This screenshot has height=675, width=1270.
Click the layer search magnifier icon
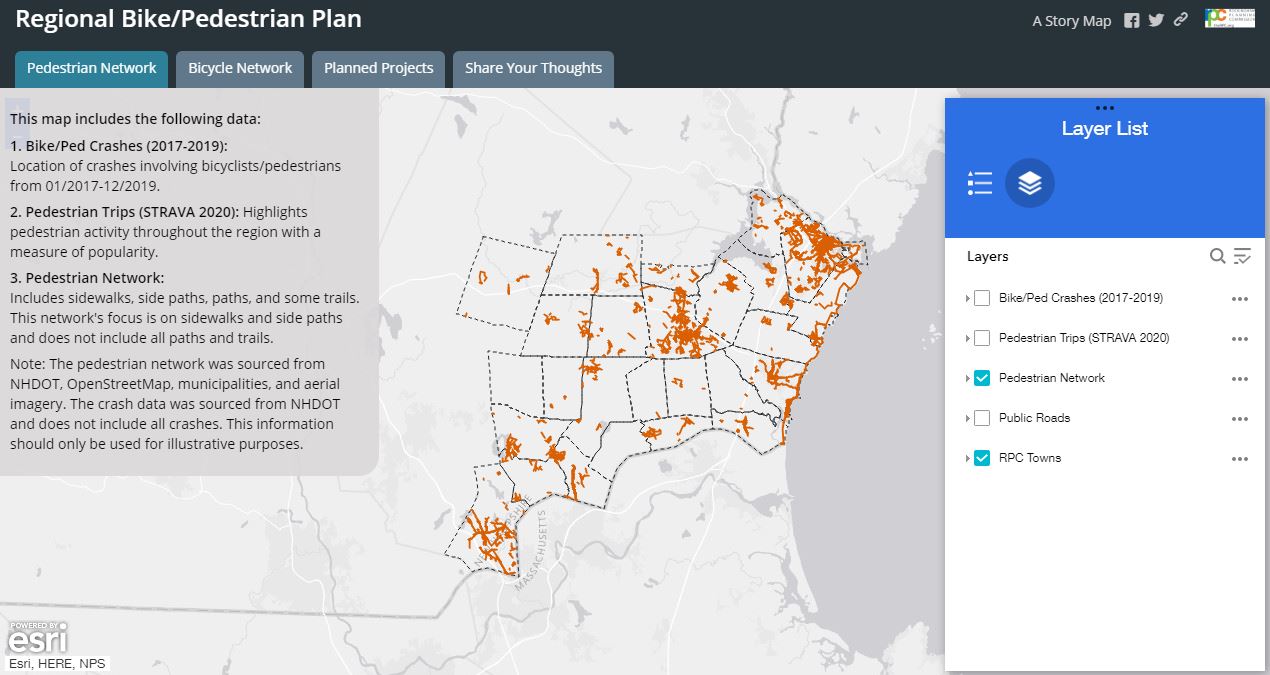1217,257
